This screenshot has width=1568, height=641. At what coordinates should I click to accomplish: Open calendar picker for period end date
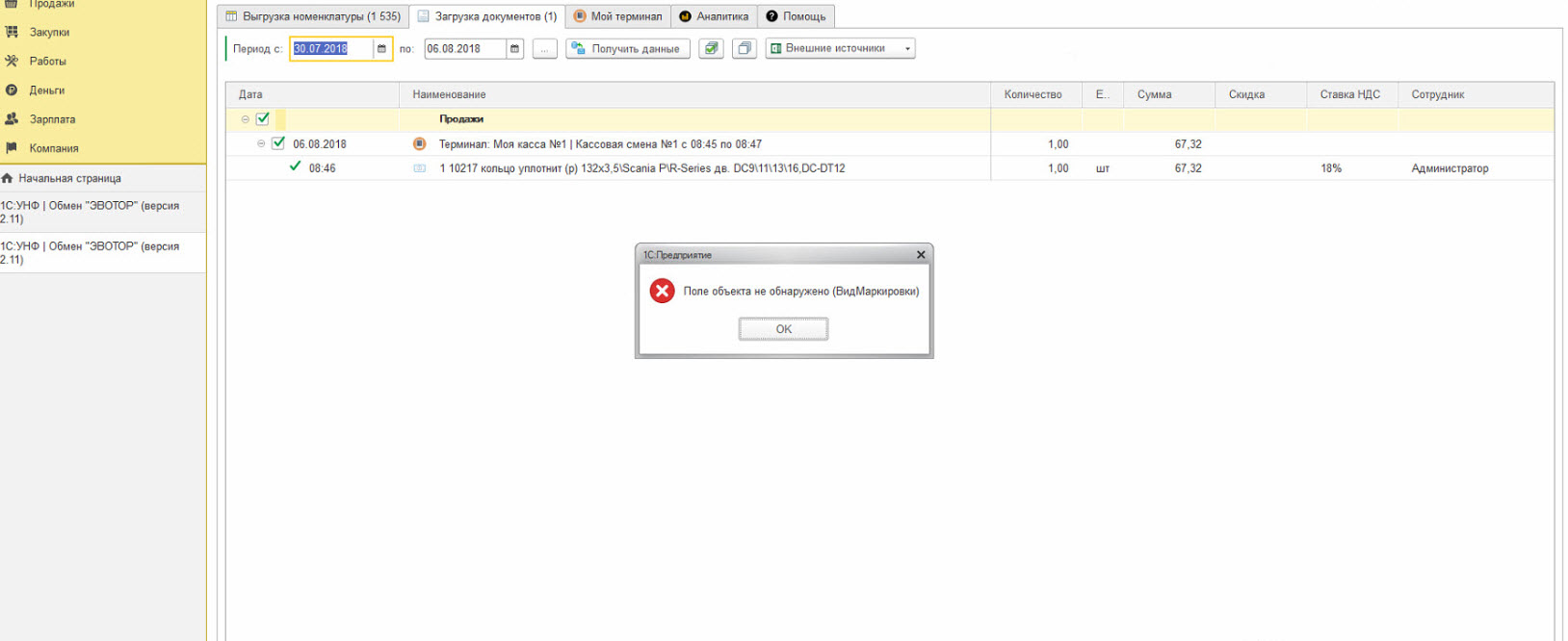pos(514,49)
